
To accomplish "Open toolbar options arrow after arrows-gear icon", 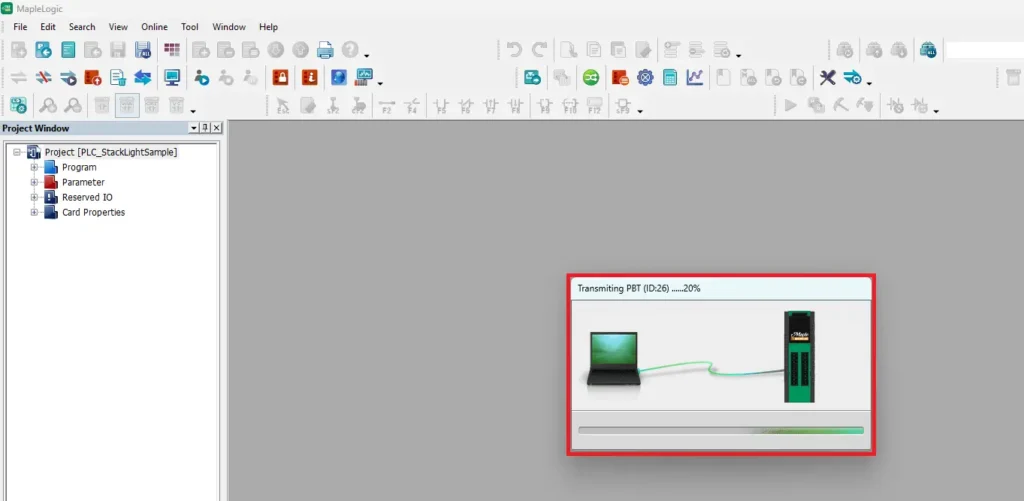I will pos(869,84).
